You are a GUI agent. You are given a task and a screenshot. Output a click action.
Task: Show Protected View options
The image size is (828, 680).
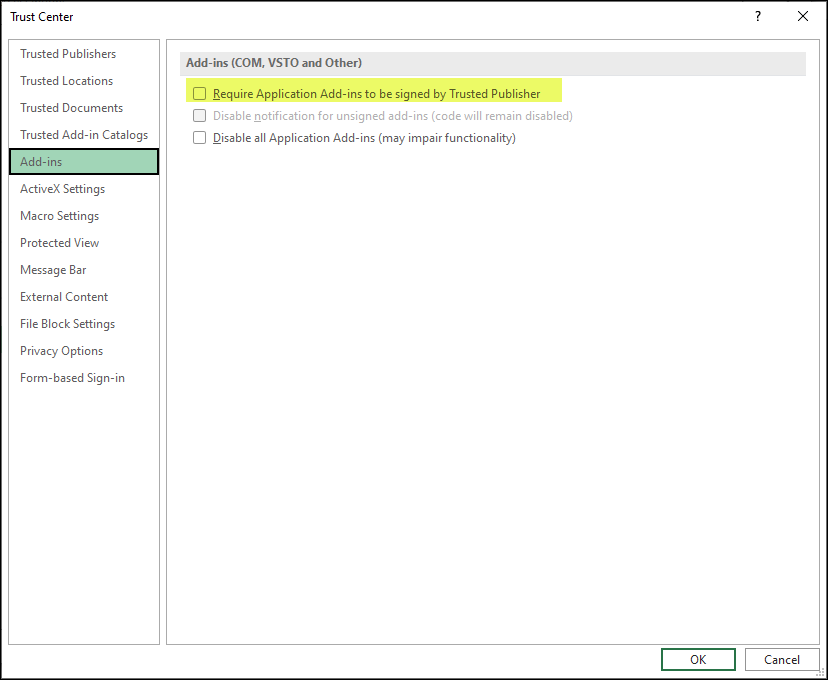pyautogui.click(x=84, y=242)
